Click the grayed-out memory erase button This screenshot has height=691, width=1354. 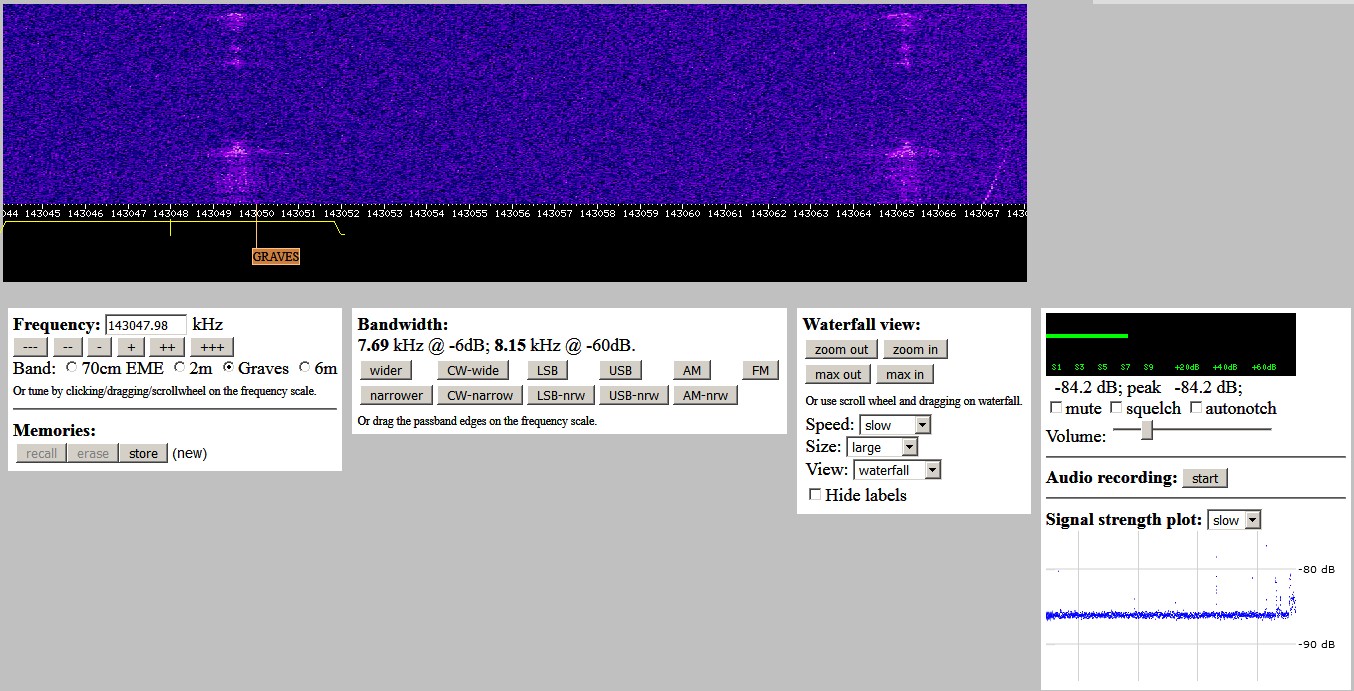[x=93, y=453]
